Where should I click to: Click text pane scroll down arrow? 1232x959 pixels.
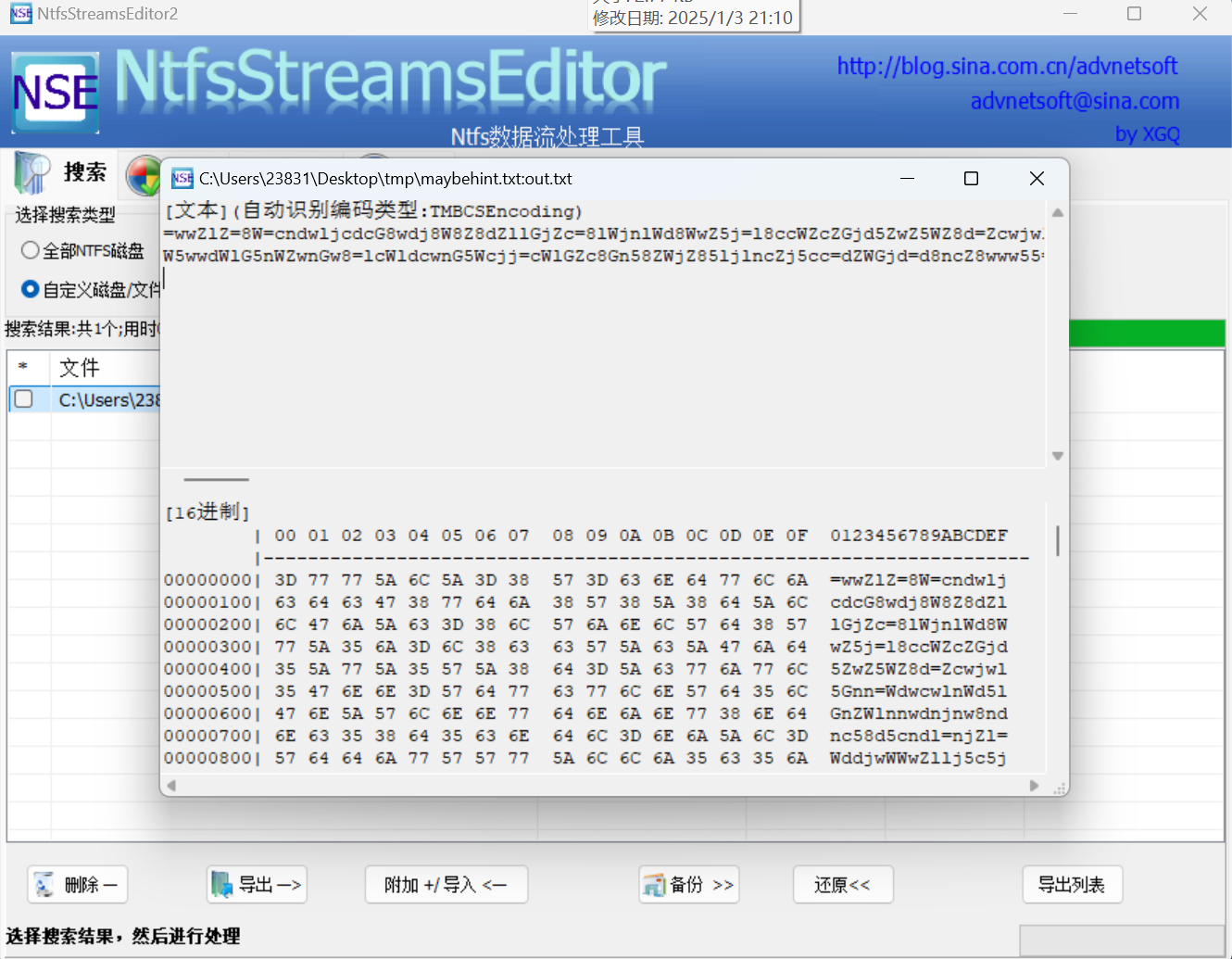pyautogui.click(x=1058, y=456)
